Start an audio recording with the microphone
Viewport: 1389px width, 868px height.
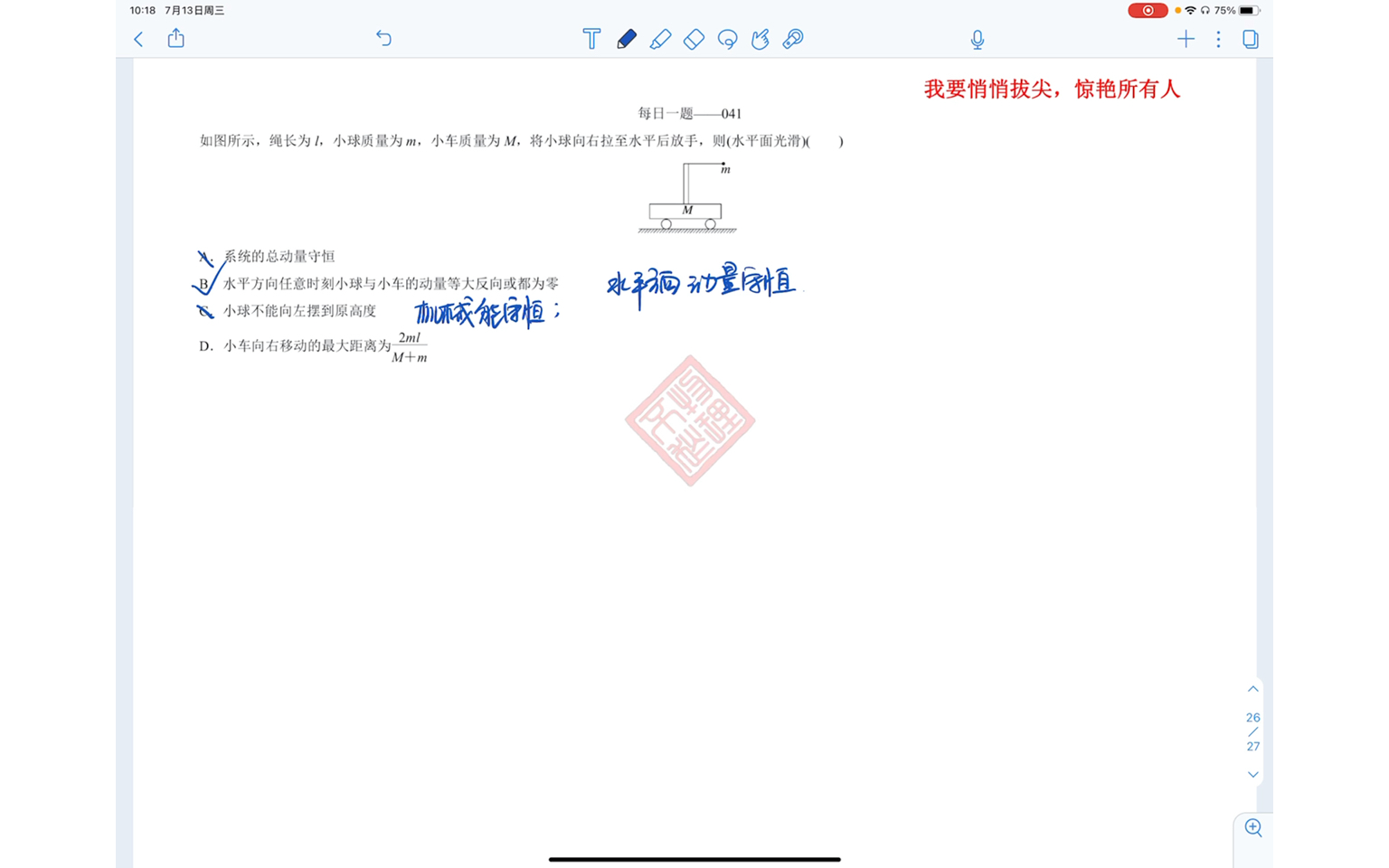(976, 39)
